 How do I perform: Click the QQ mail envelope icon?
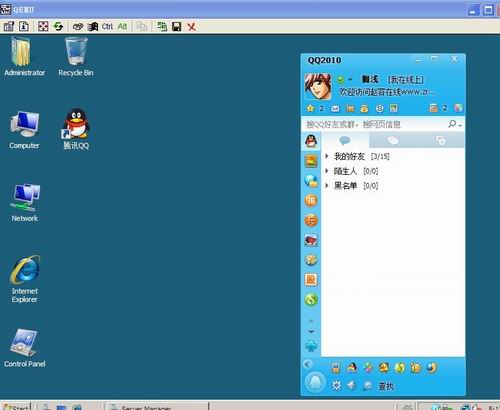click(335, 109)
